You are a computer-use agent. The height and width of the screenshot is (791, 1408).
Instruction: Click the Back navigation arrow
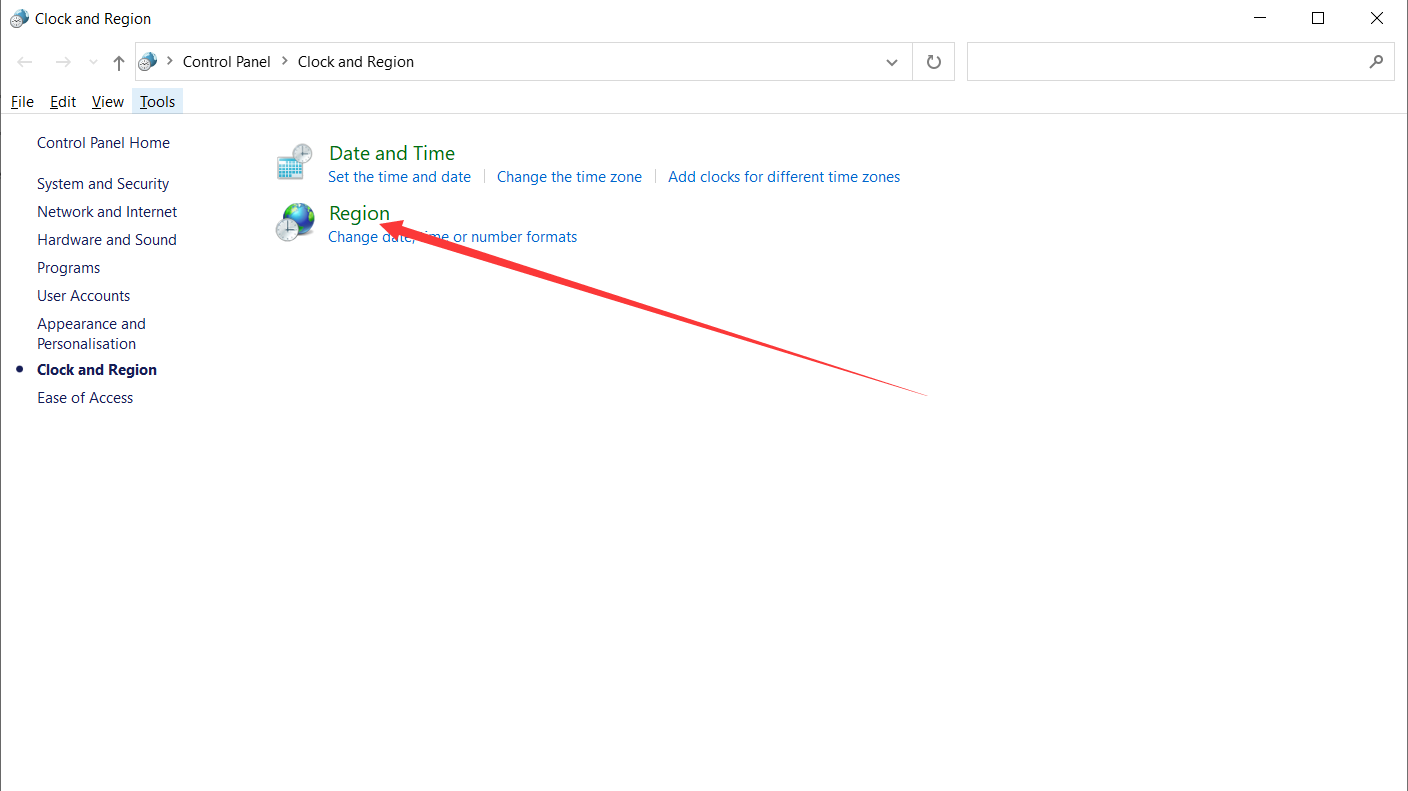[26, 62]
